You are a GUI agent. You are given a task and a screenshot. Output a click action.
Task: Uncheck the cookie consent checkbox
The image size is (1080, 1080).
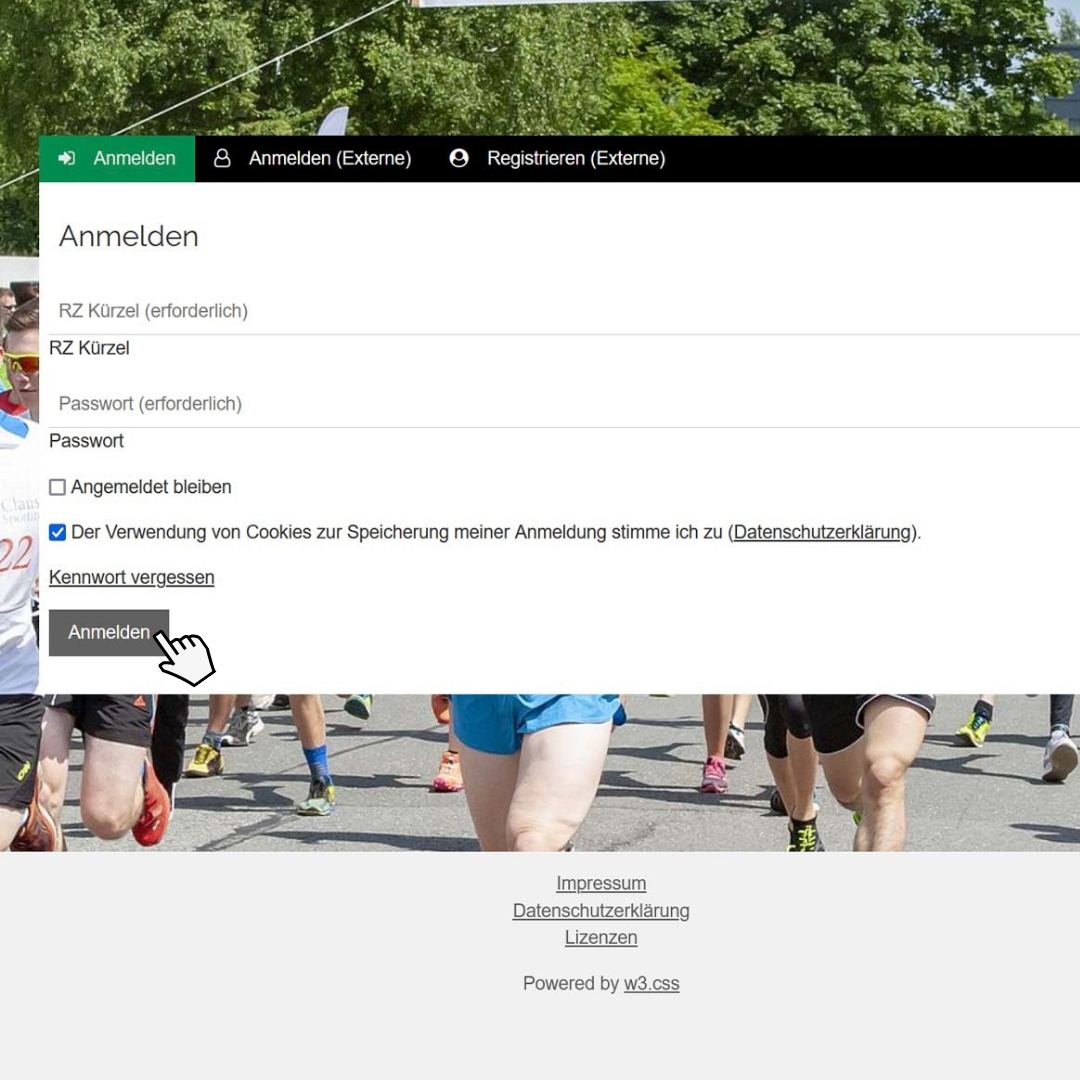point(58,533)
